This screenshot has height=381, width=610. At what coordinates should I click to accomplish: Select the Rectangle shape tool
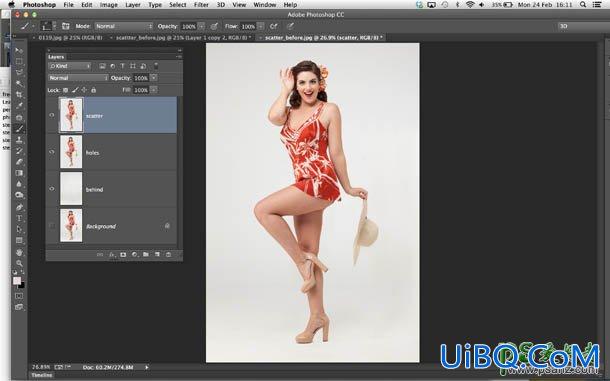19,241
